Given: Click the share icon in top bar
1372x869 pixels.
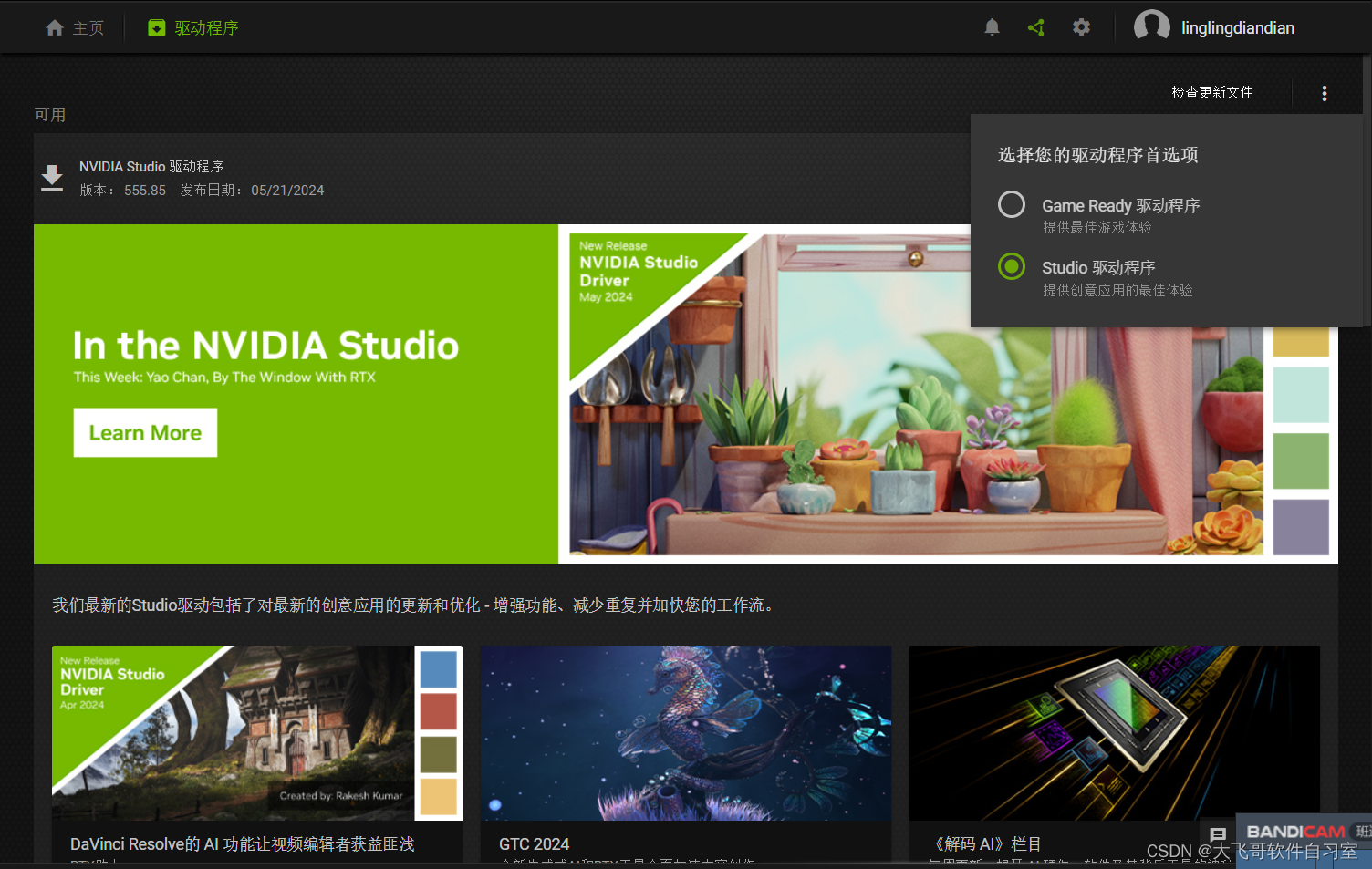Looking at the screenshot, I should coord(1036,27).
